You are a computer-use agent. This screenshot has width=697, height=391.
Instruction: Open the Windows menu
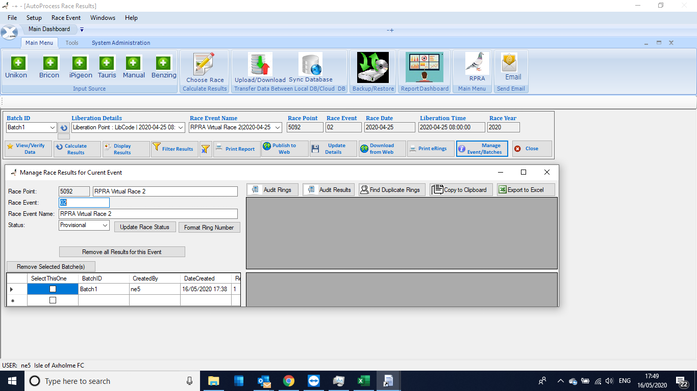click(x=103, y=18)
